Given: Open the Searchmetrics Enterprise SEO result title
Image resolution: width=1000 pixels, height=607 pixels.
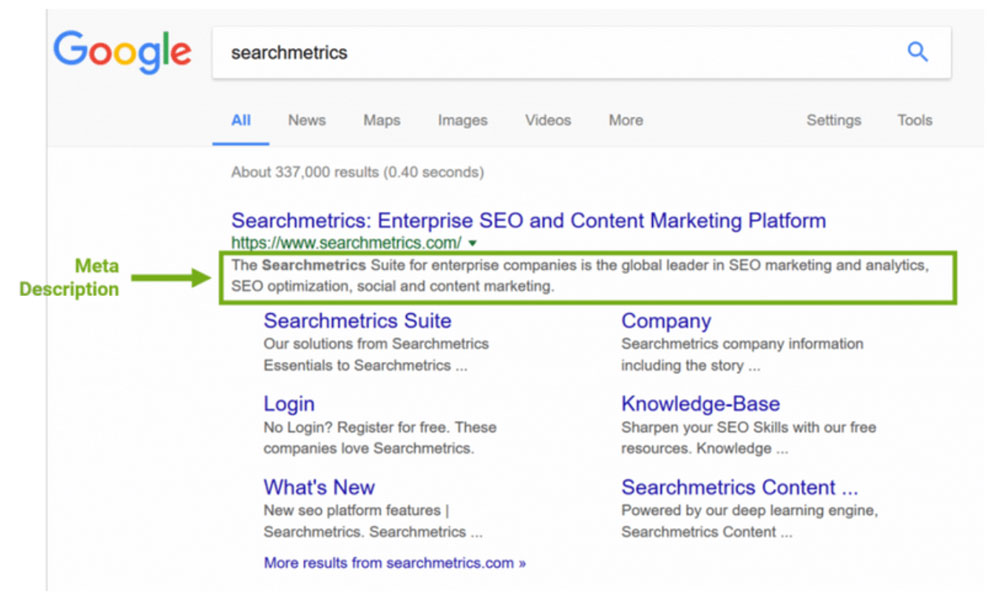Looking at the screenshot, I should (x=528, y=220).
